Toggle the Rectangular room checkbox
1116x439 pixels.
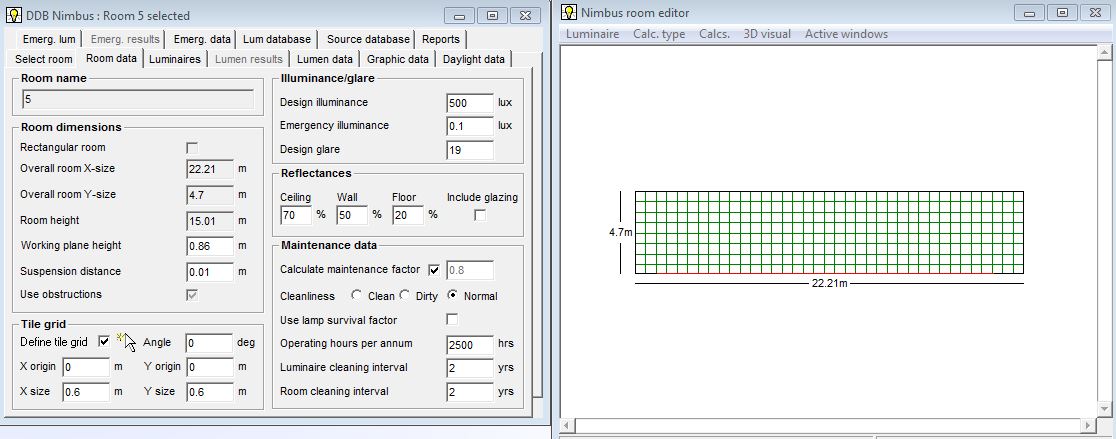[x=191, y=147]
